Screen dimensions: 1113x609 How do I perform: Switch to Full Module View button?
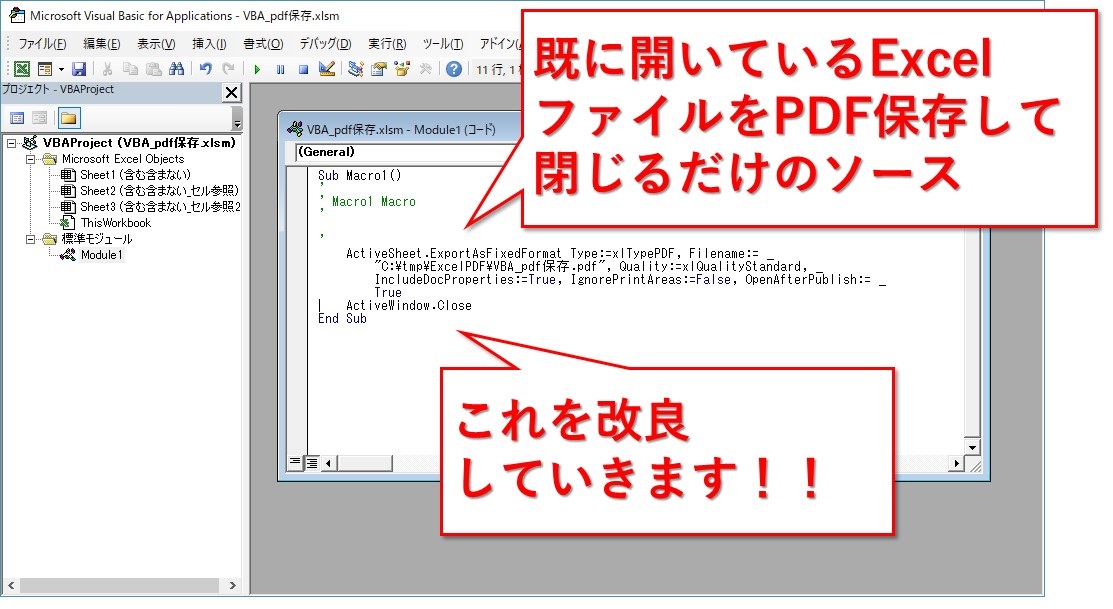point(311,462)
